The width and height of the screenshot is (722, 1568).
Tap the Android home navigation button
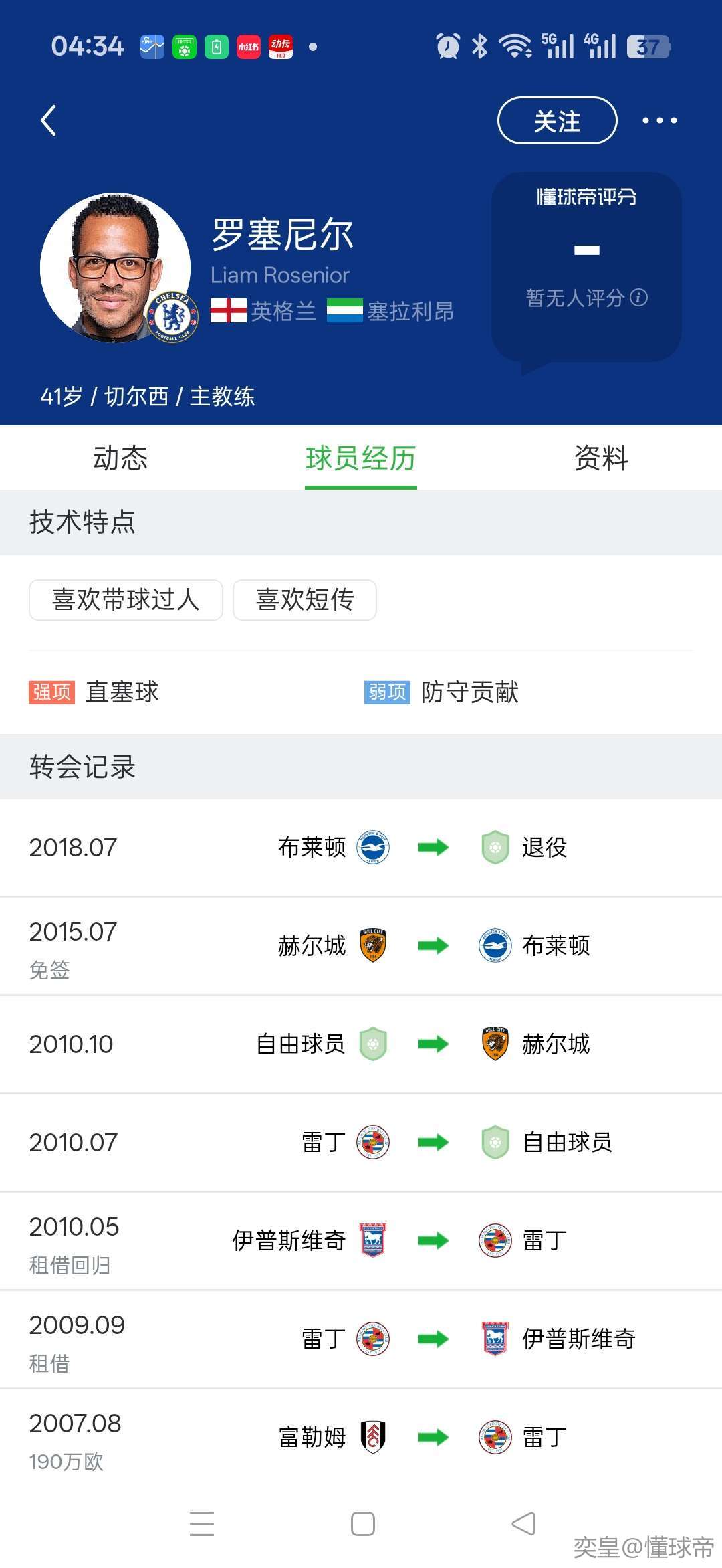tap(362, 1524)
